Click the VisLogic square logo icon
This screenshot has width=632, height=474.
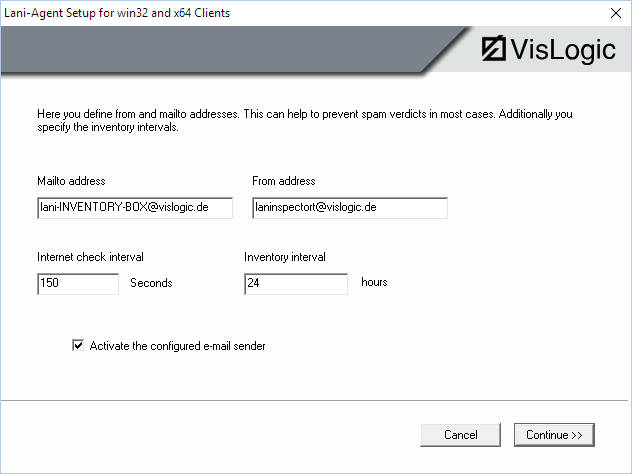pos(493,51)
